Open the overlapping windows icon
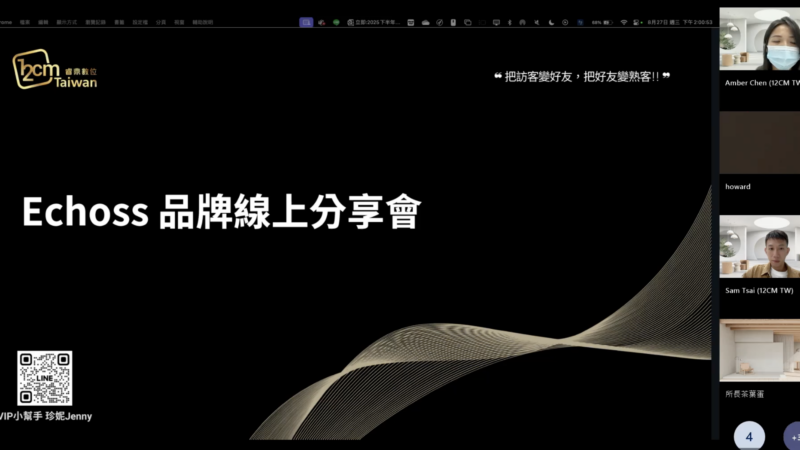The image size is (800, 450). [467, 22]
